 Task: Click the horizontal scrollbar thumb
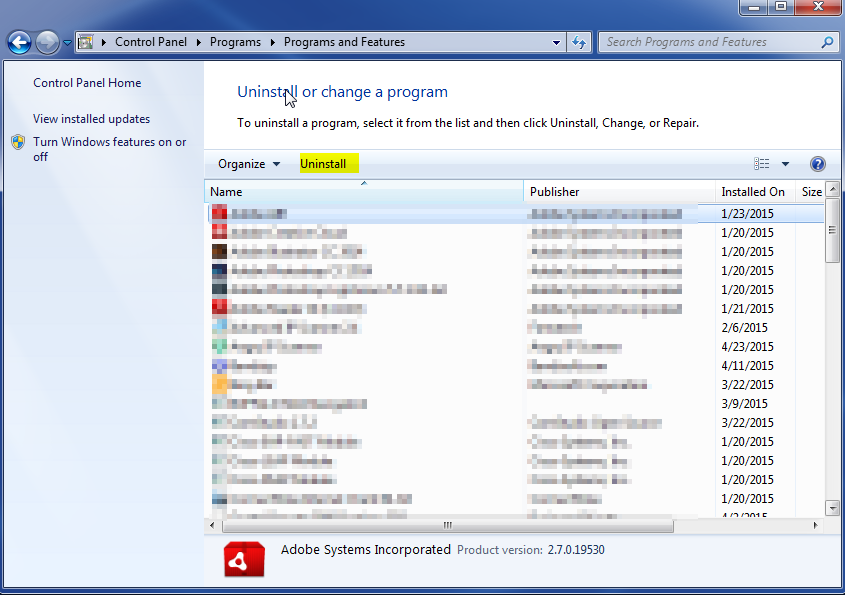447,525
